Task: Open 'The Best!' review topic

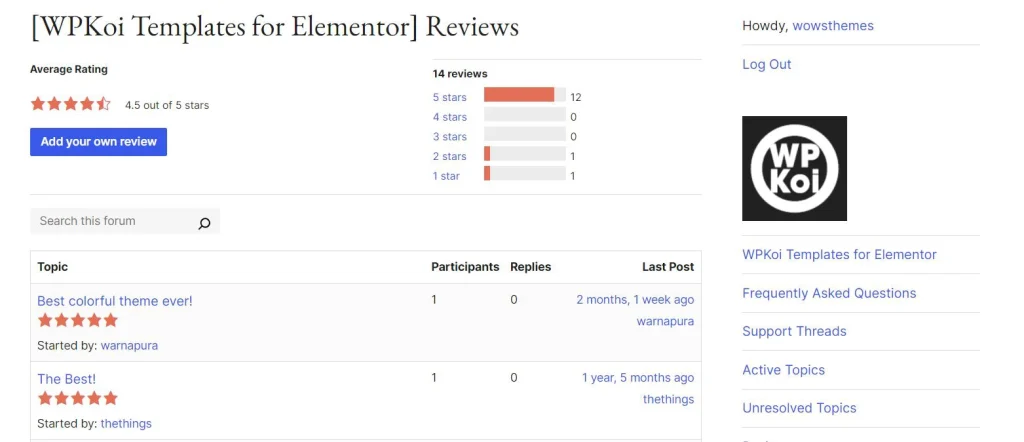Action: pyautogui.click(x=67, y=379)
